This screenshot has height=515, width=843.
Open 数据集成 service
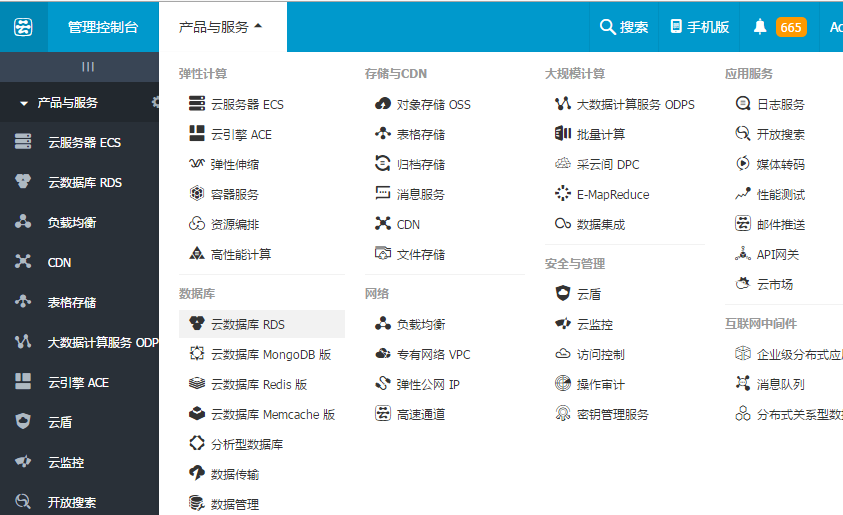click(601, 225)
